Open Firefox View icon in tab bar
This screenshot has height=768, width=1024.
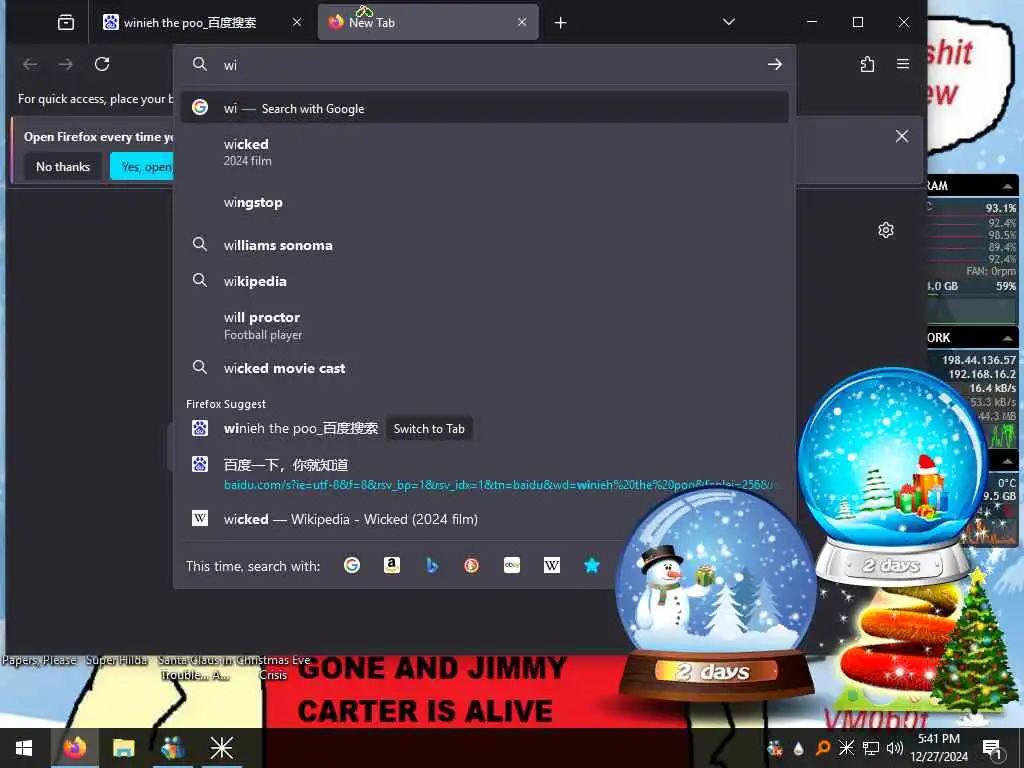coord(66,23)
